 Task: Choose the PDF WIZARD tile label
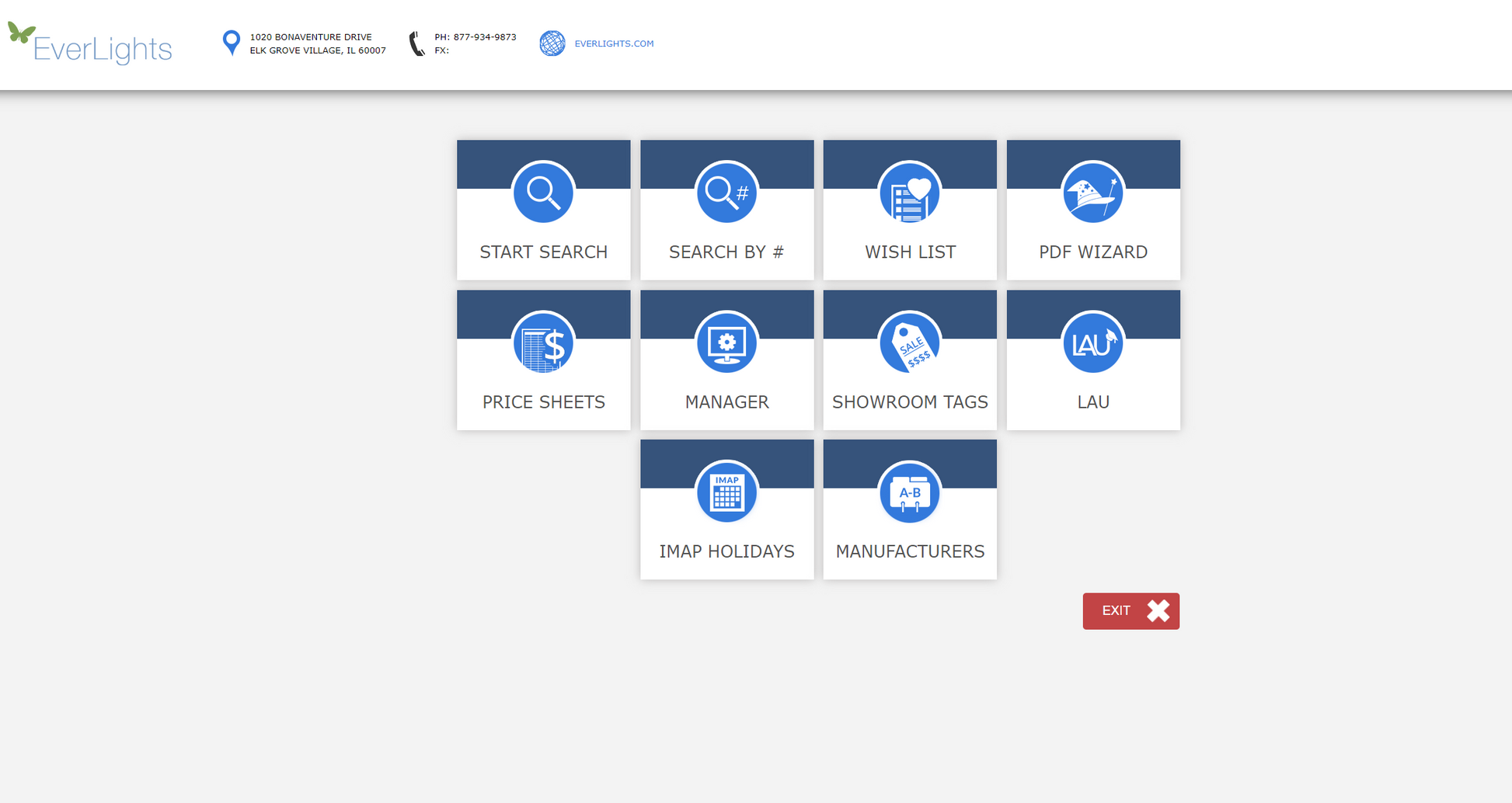click(1093, 252)
